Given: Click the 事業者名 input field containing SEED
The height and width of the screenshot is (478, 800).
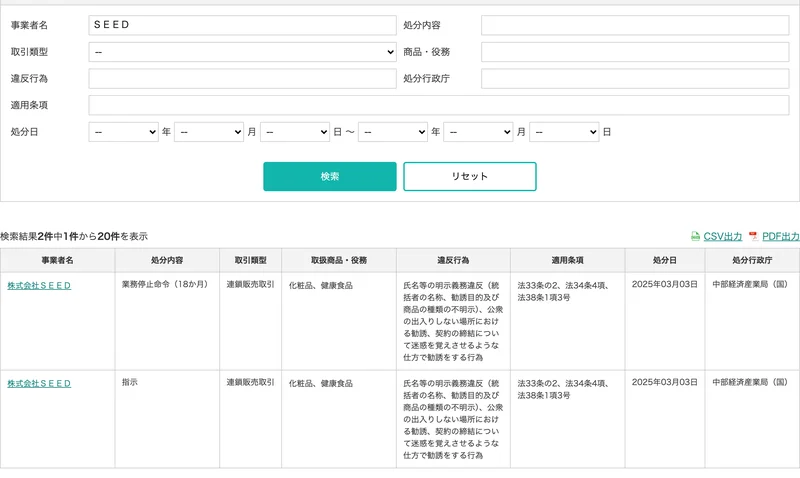Looking at the screenshot, I should pyautogui.click(x=242, y=25).
